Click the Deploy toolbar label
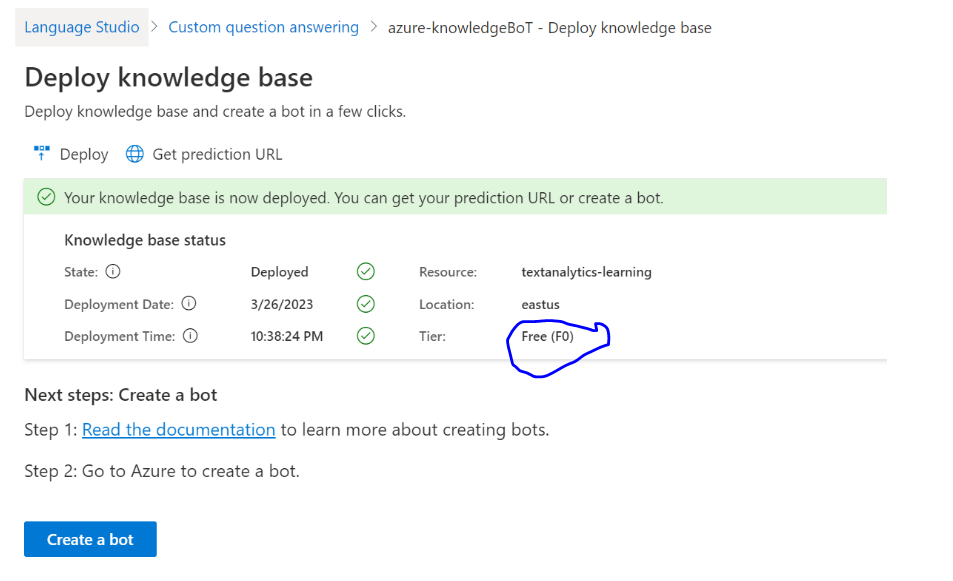This screenshot has width=953, height=581. coord(84,154)
